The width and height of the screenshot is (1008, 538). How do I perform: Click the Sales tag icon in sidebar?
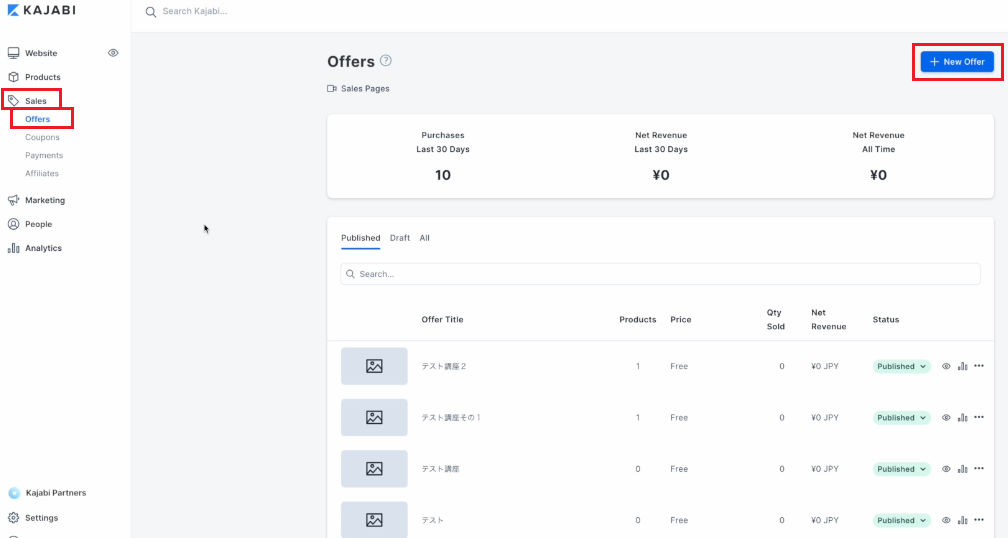(x=14, y=100)
